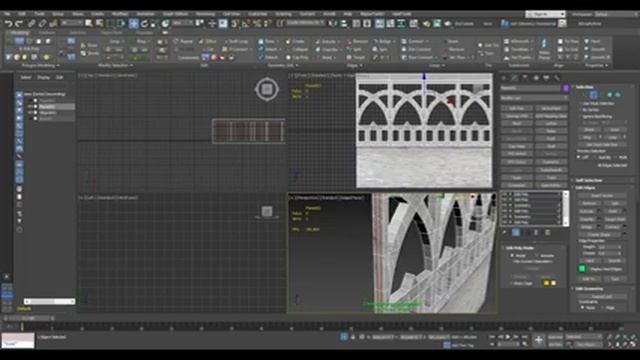Switch to the Freeform ribbon tab
640x360 pixels.
tap(47, 33)
